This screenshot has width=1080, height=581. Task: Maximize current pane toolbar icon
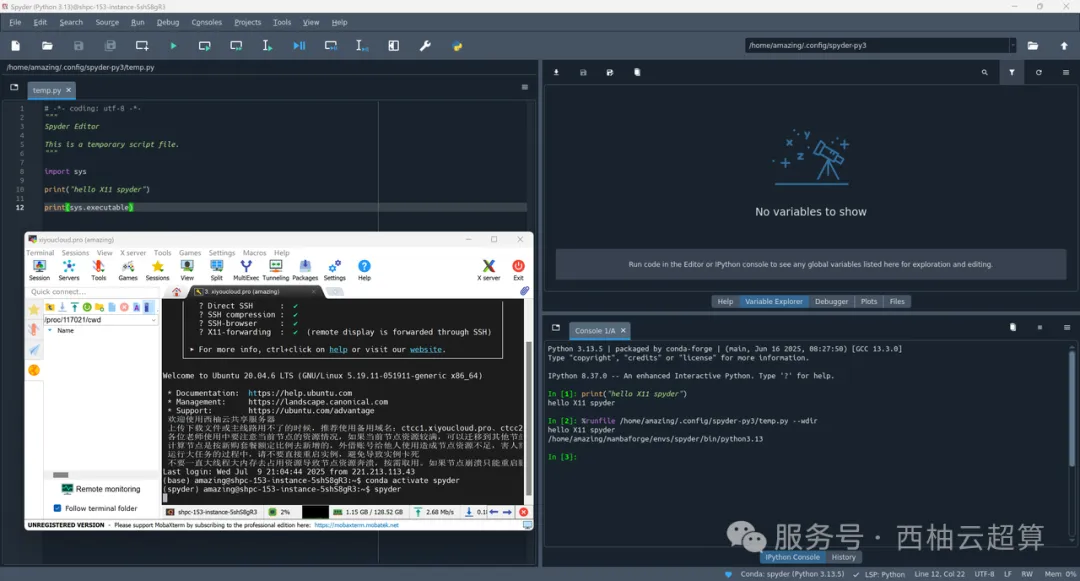(x=393, y=45)
